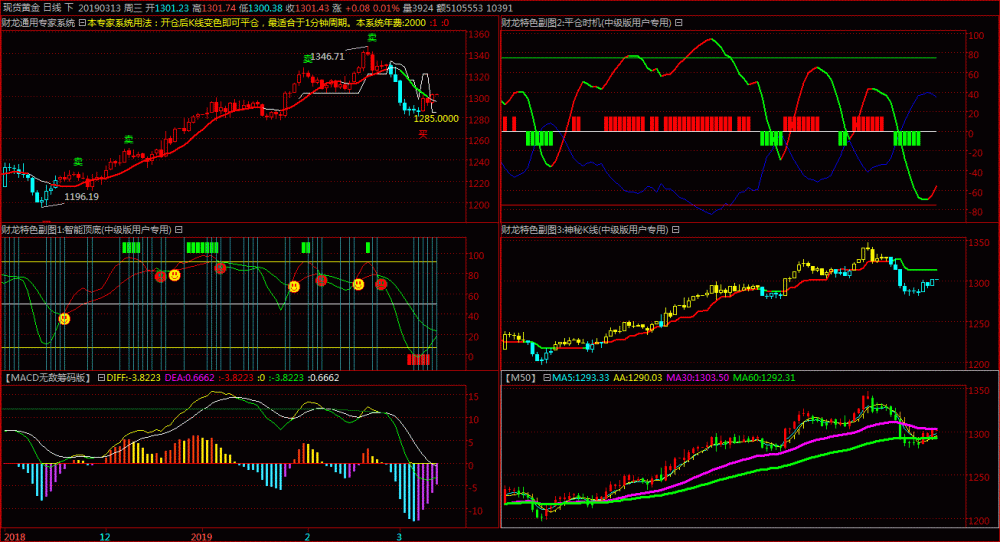Screen dimensions: 1000x542
Task: Collapse the MACD无敌筹码版 parameter box icon
Action: coord(101,377)
